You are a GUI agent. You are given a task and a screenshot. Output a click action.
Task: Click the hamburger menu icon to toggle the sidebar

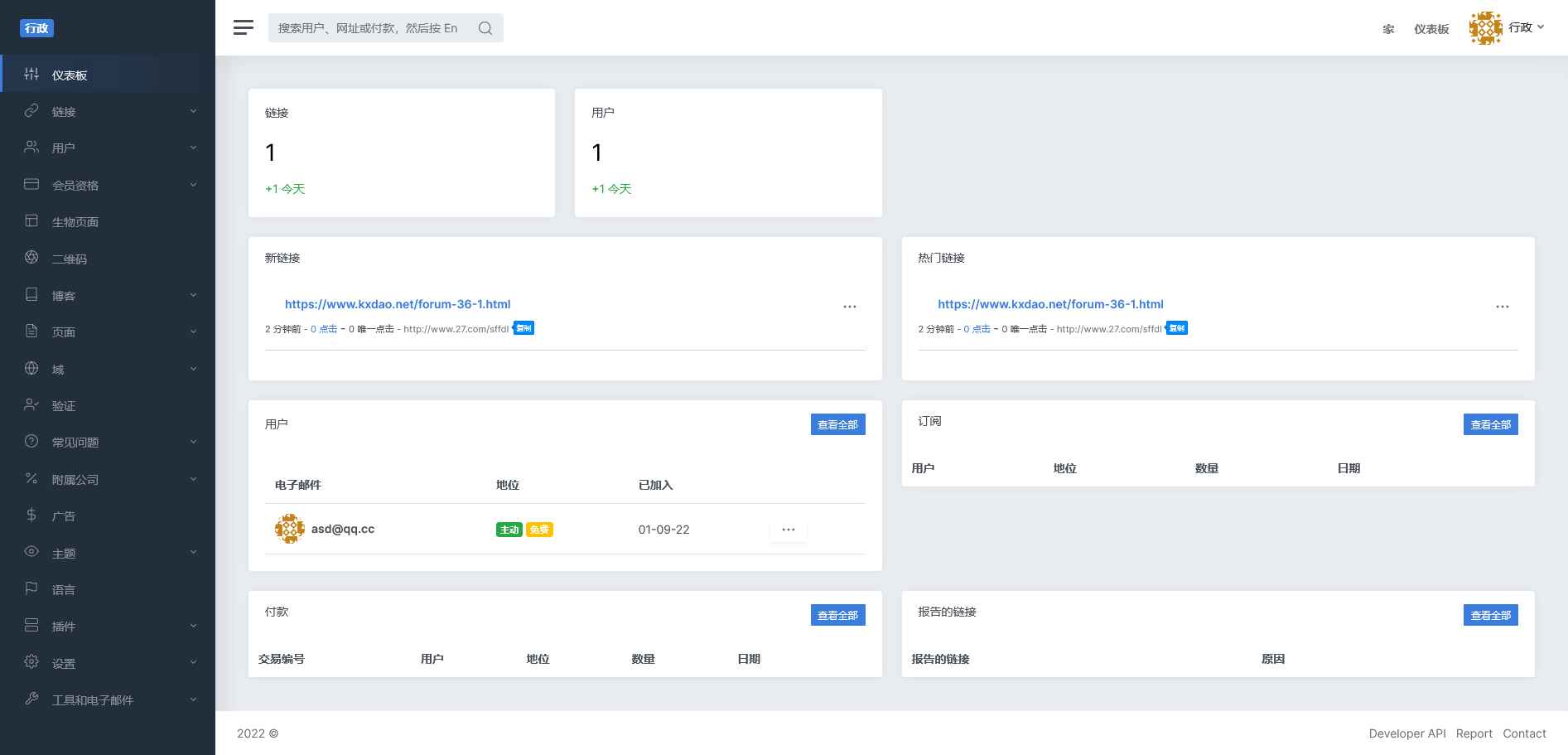coord(244,27)
